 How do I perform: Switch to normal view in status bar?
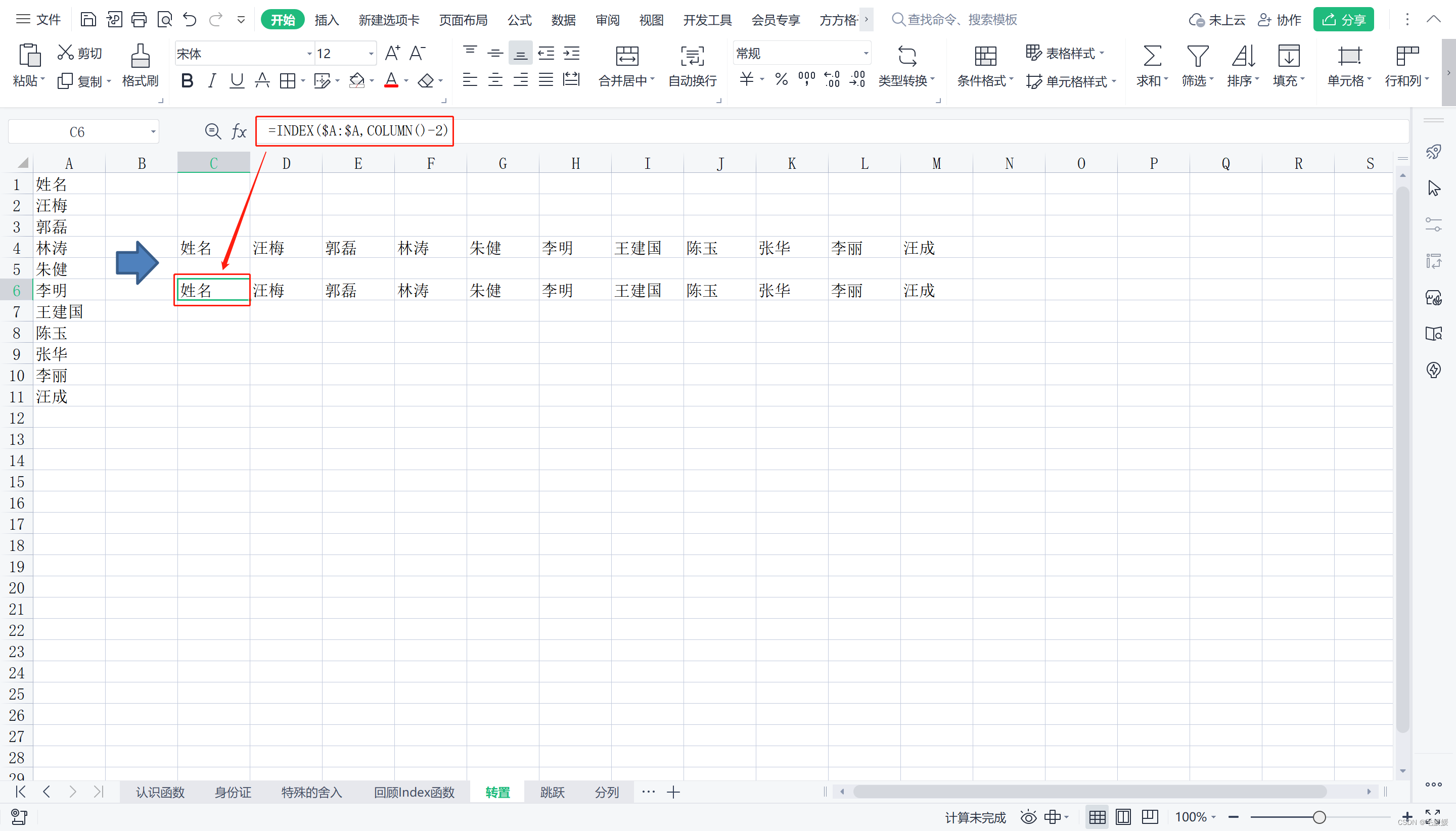point(1097,817)
